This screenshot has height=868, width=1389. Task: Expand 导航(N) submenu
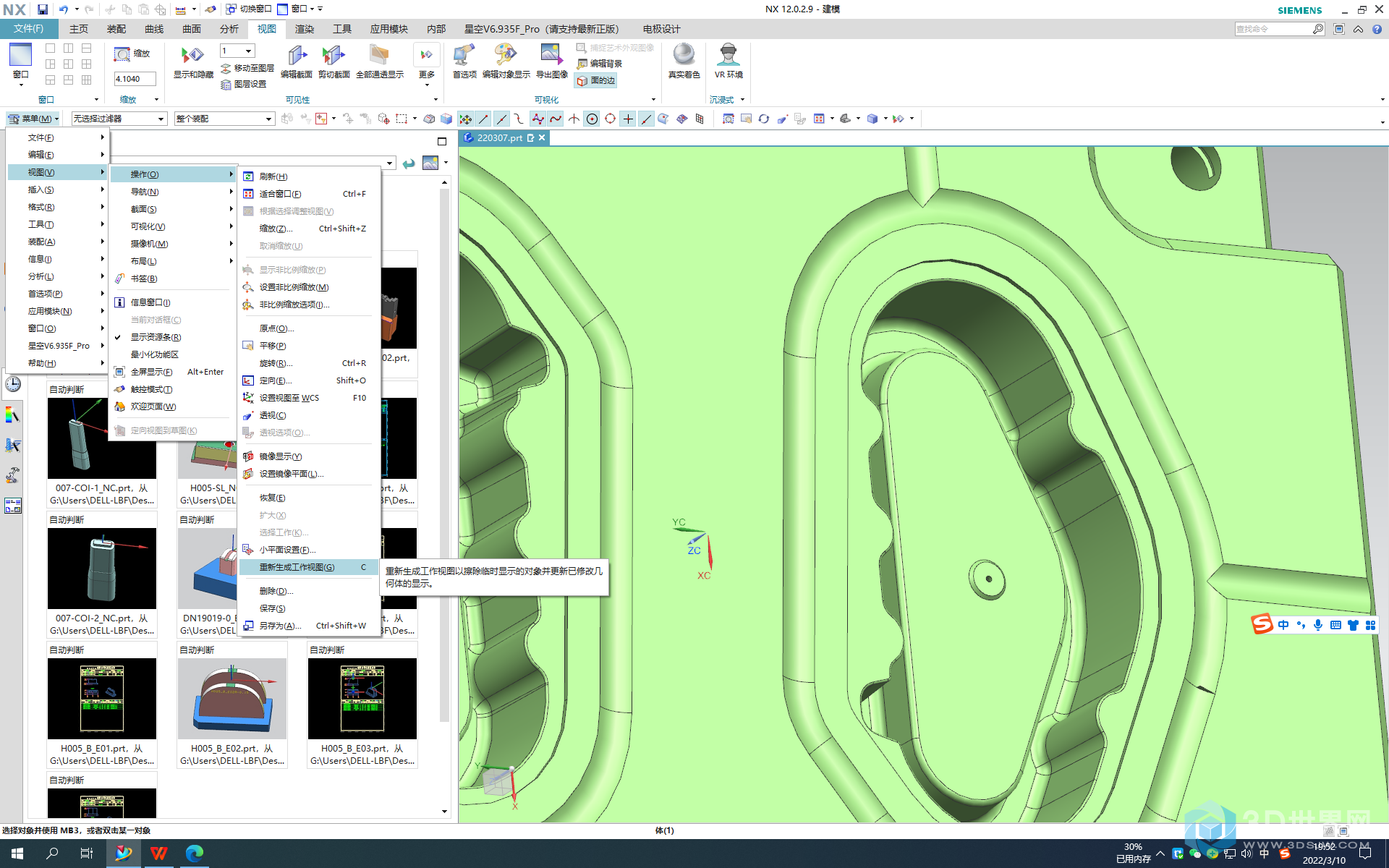173,192
